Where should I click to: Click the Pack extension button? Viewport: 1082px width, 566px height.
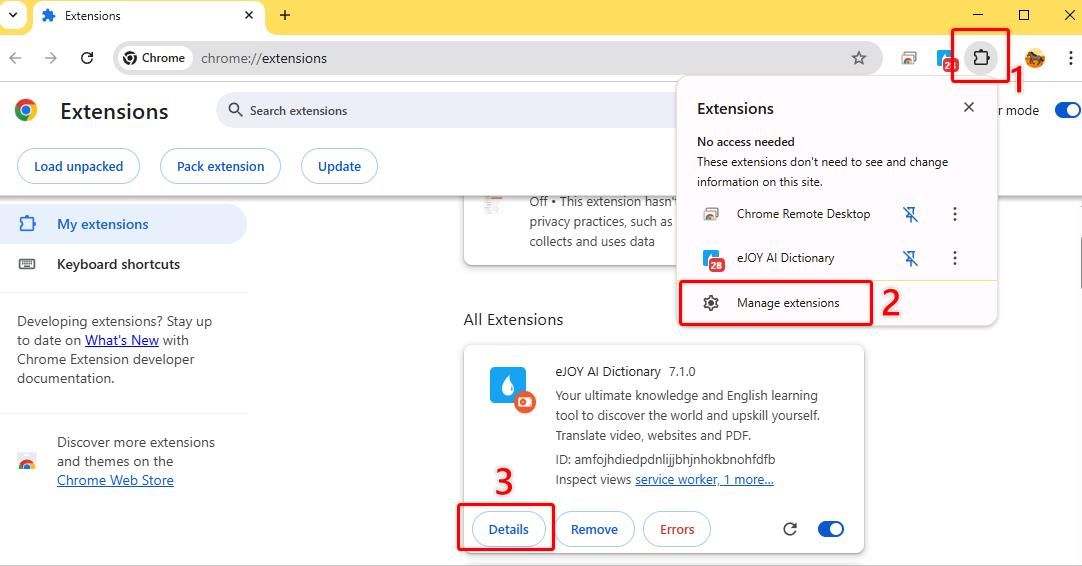pyautogui.click(x=220, y=166)
